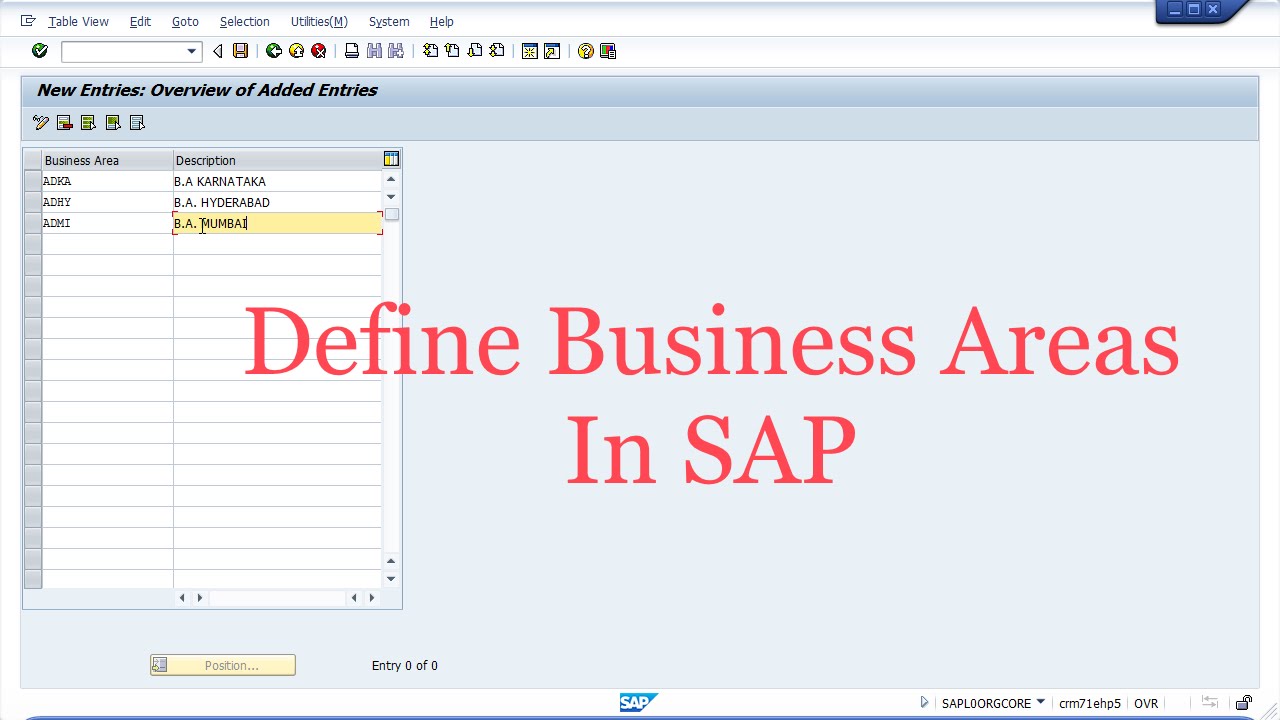This screenshot has height=720, width=1280.
Task: Click the Find Next binoculars icon
Action: (396, 51)
